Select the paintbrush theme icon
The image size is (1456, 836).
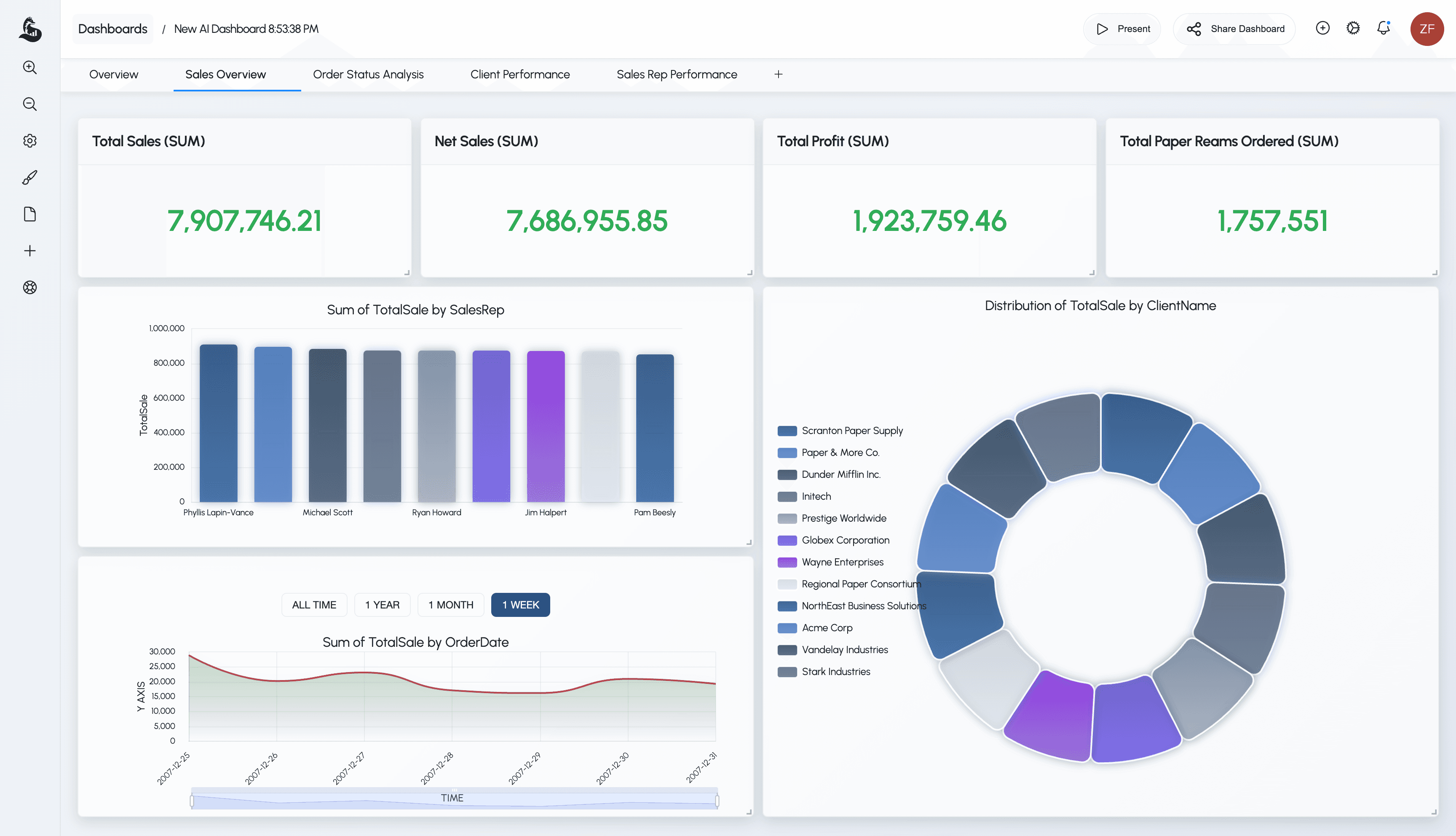pos(30,177)
